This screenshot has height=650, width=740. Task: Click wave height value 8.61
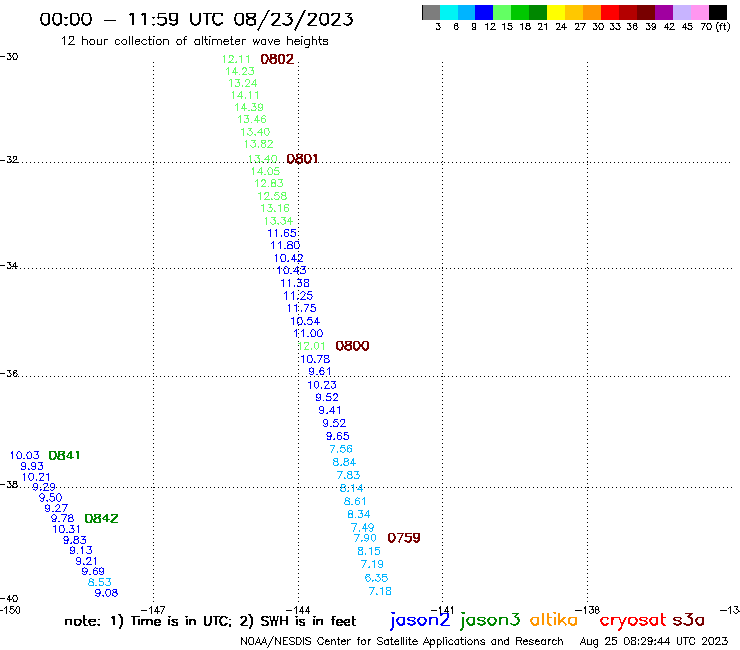point(355,501)
